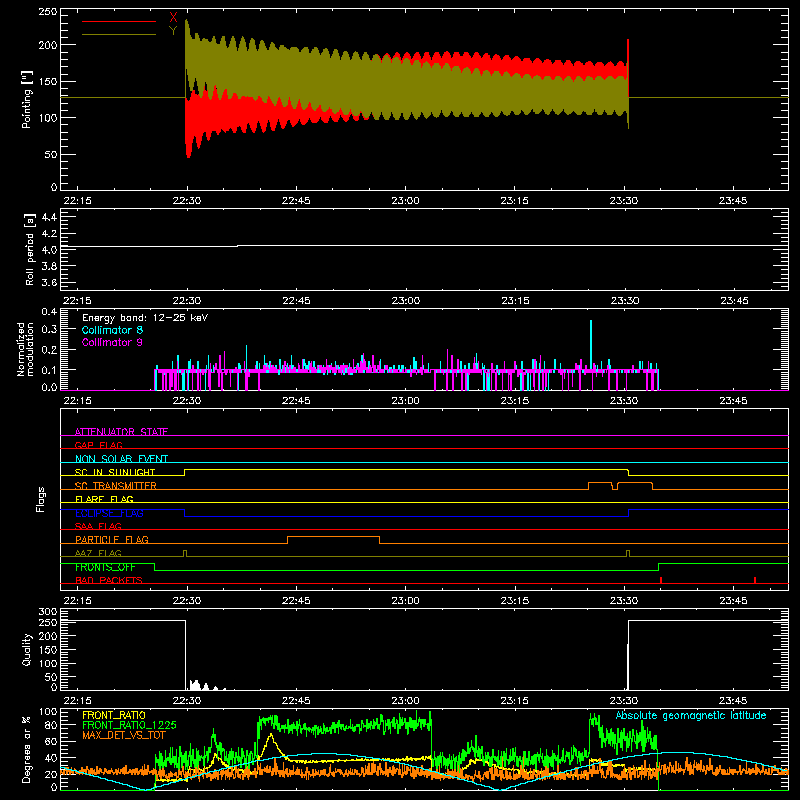Select the FRONT_RATIO legend entry

(x=114, y=715)
